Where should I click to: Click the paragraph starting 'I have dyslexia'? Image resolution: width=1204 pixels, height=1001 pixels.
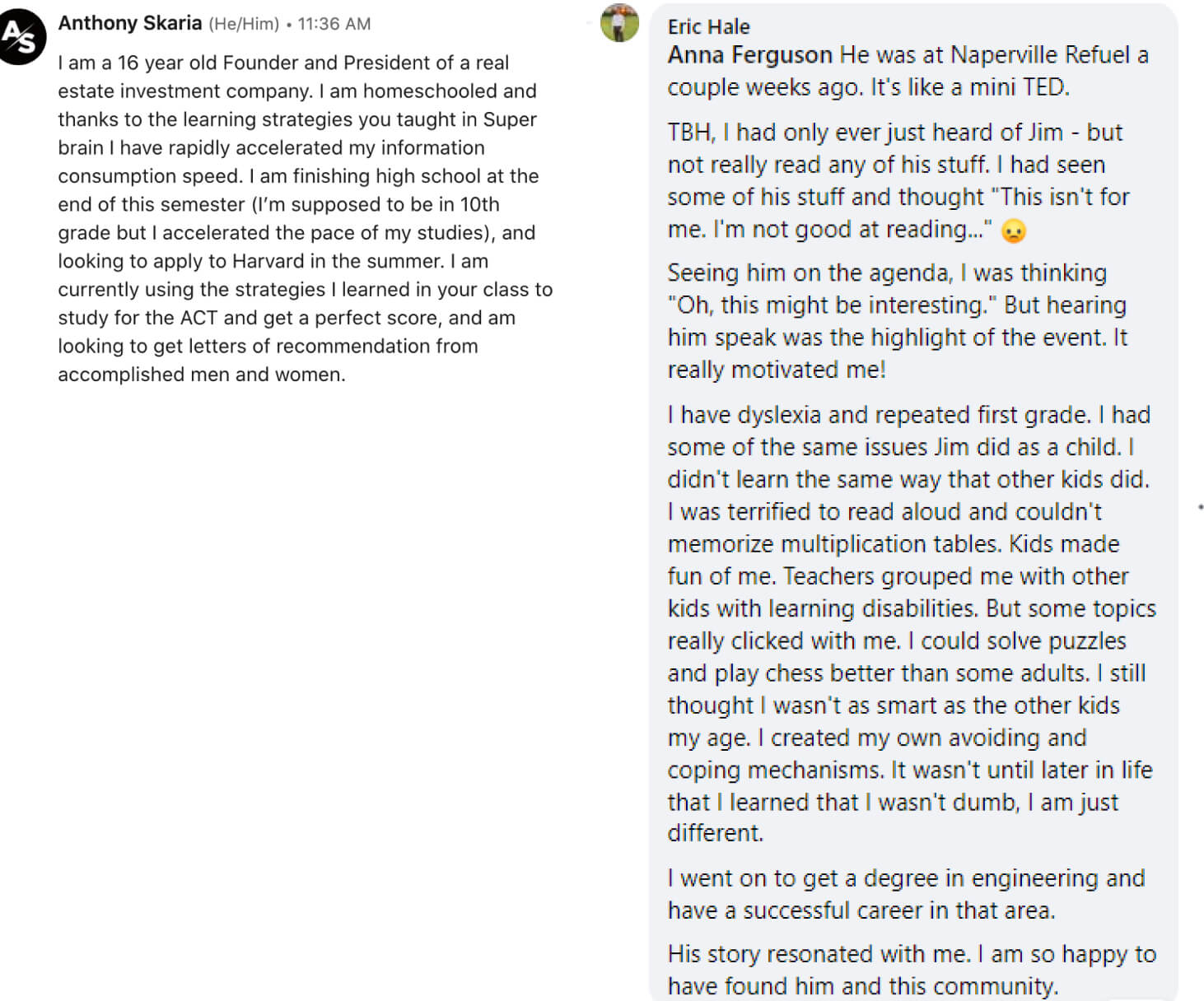(x=912, y=623)
